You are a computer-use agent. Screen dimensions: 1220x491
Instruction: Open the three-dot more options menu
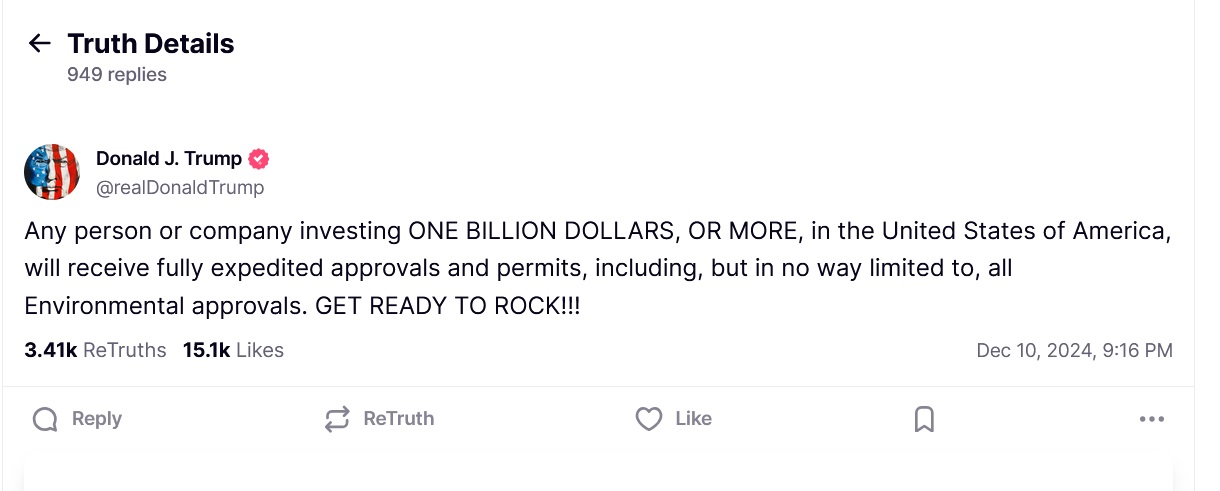pyautogui.click(x=1152, y=419)
